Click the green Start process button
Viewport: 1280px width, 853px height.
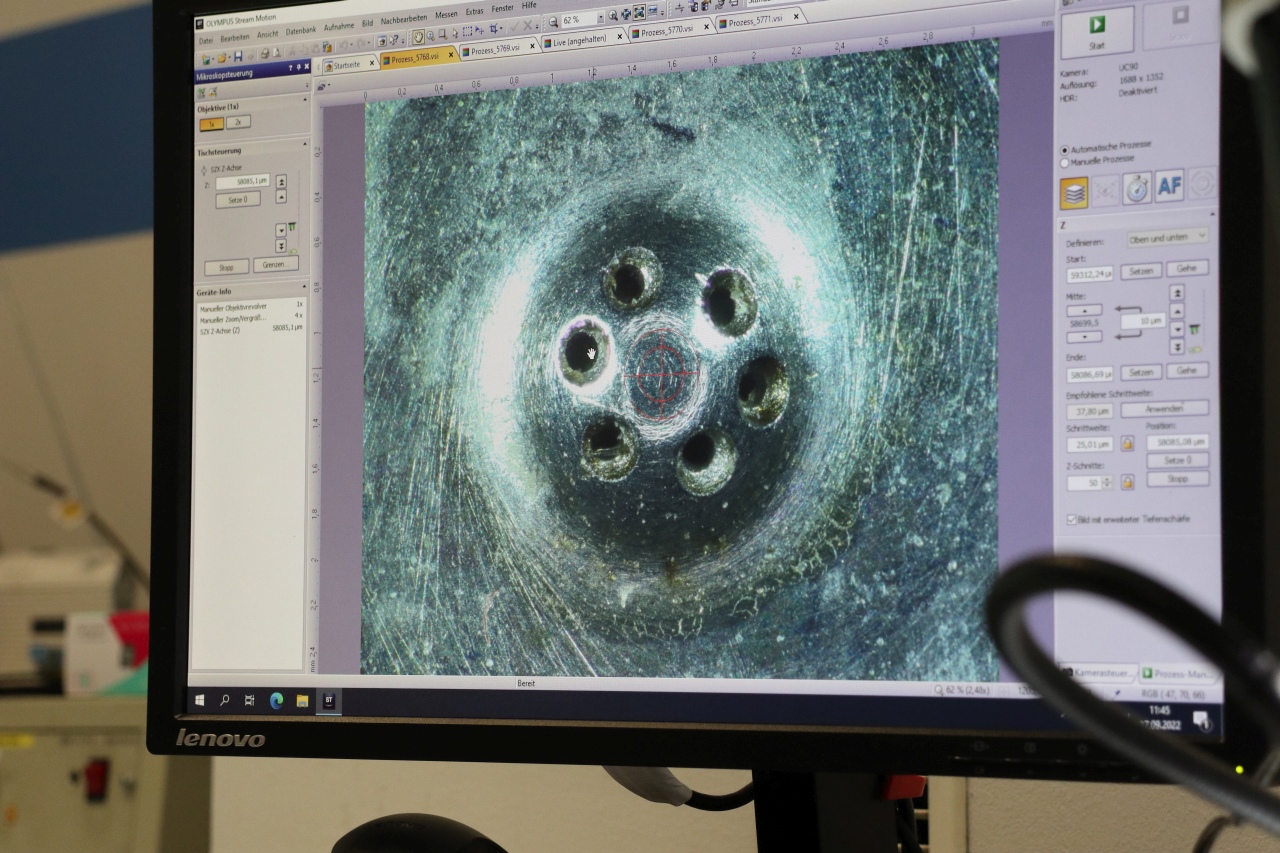(x=1097, y=33)
